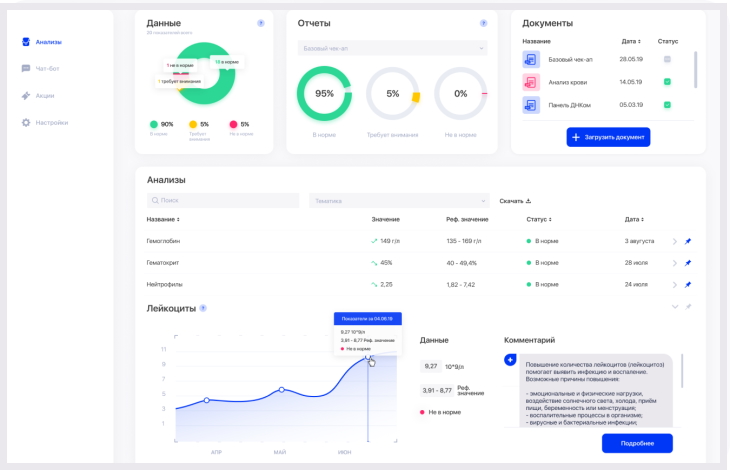Image resolution: width=730 pixels, height=470 pixels.
Task: Click help icon next to Отчеты
Action: click(483, 23)
